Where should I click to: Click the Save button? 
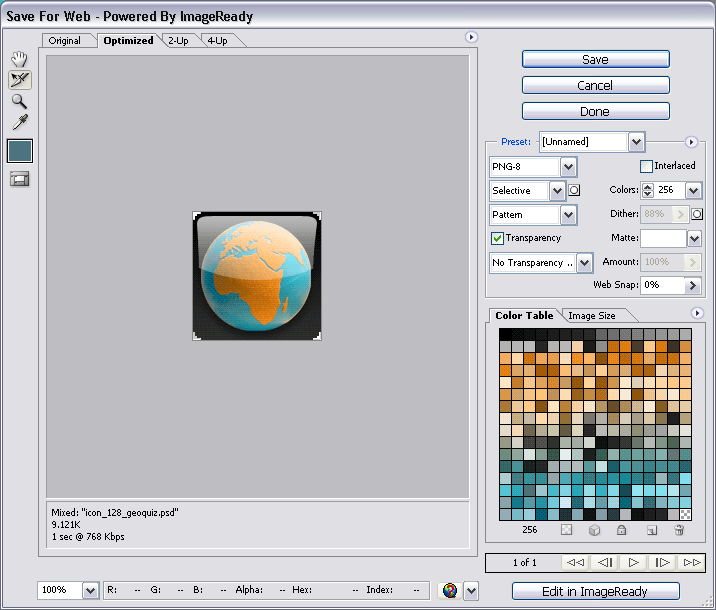[x=596, y=59]
